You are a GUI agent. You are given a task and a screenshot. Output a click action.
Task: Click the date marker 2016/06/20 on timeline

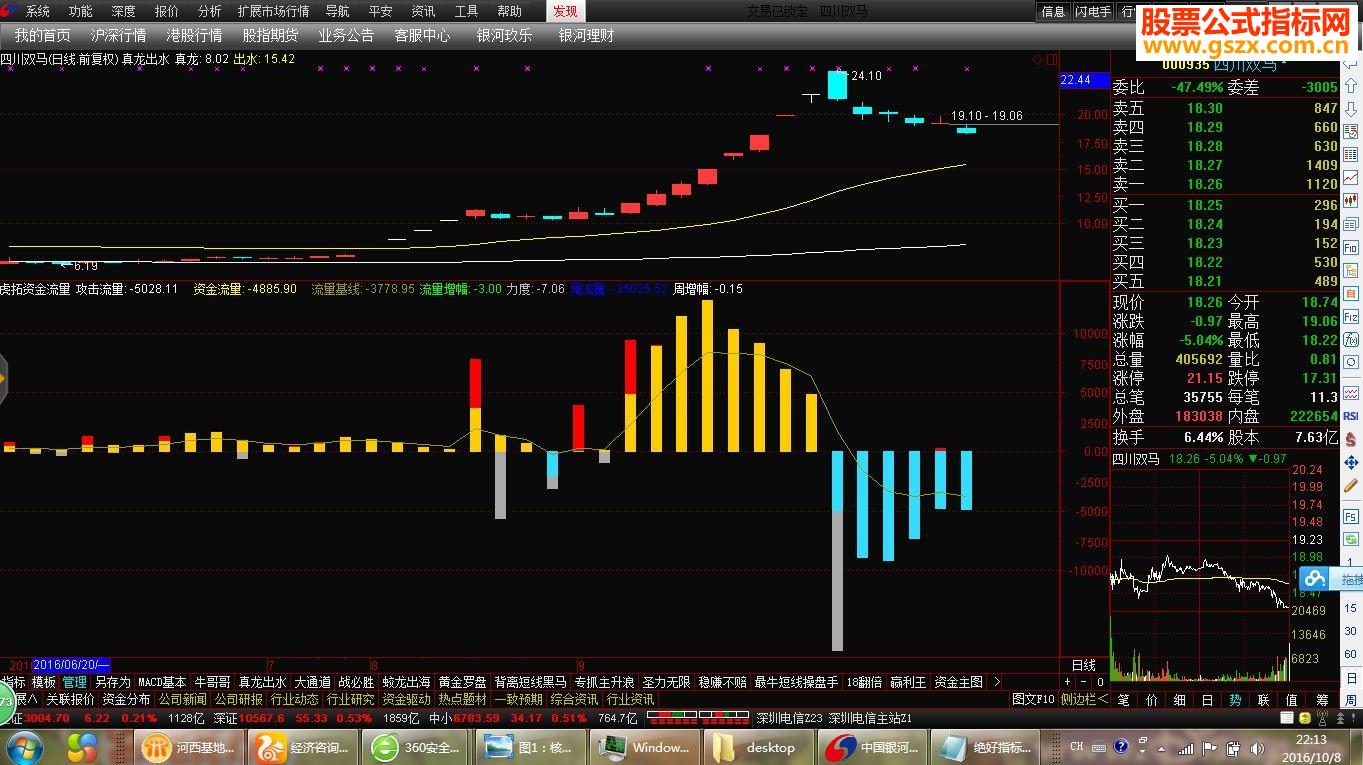[x=71, y=664]
